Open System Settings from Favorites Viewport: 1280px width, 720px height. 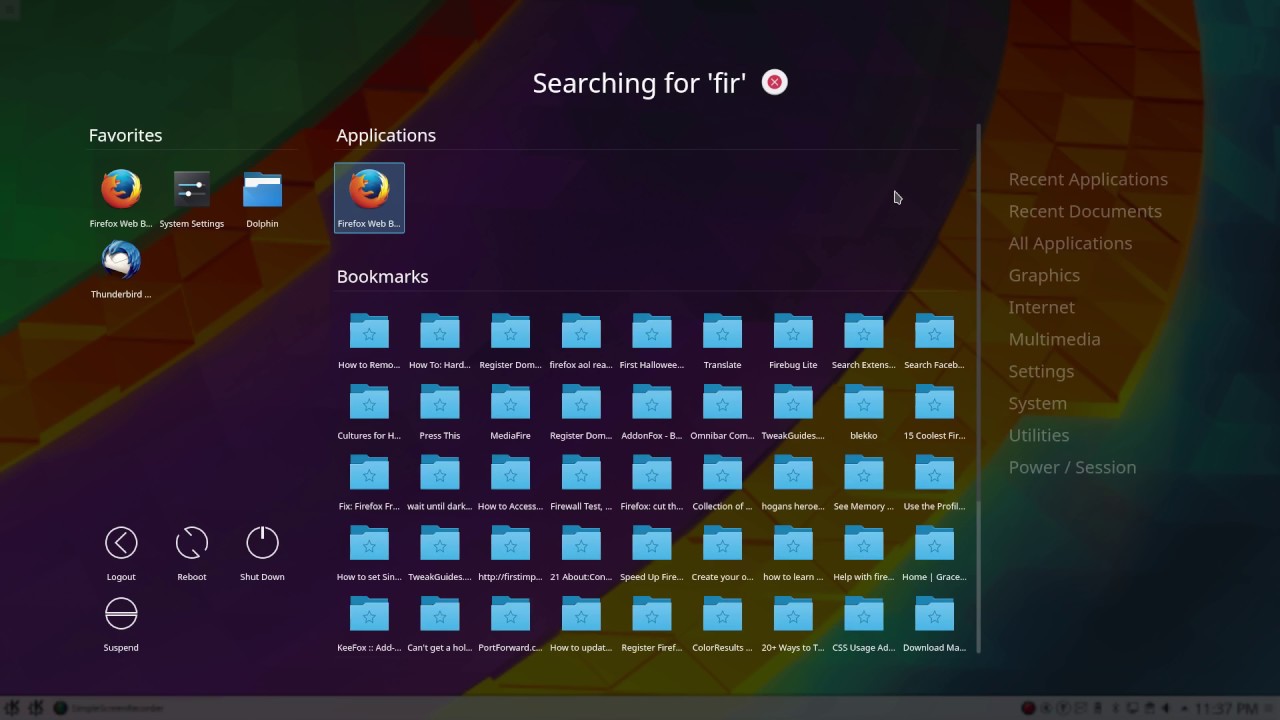coord(192,199)
